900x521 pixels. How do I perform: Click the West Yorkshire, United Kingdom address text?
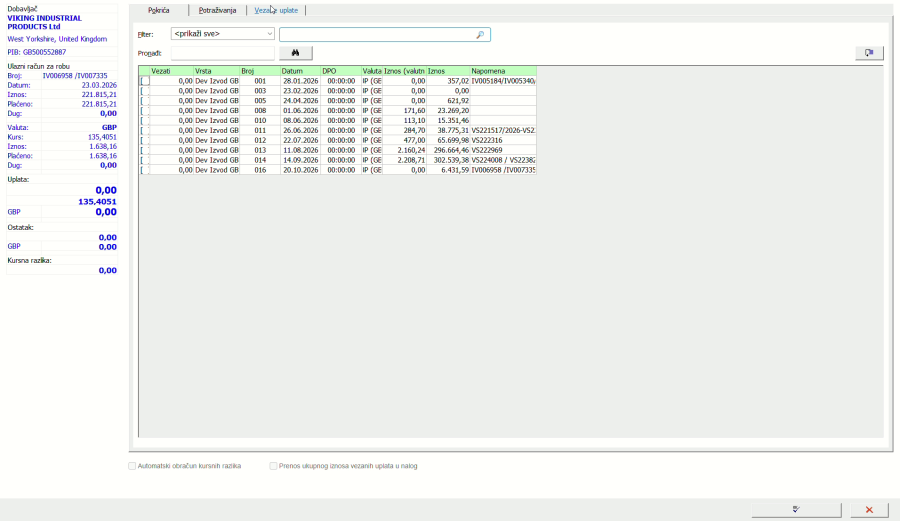coord(57,39)
